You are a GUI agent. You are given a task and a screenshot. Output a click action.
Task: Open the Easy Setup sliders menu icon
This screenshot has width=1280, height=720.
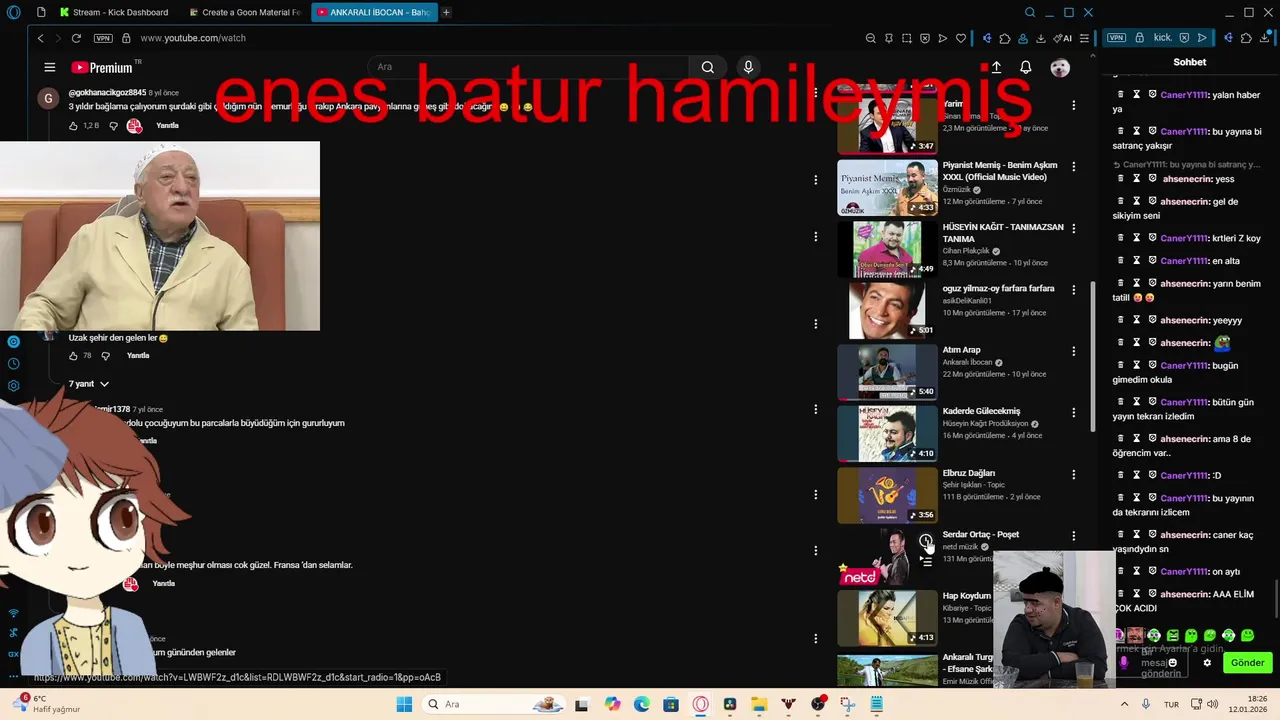click(1084, 38)
